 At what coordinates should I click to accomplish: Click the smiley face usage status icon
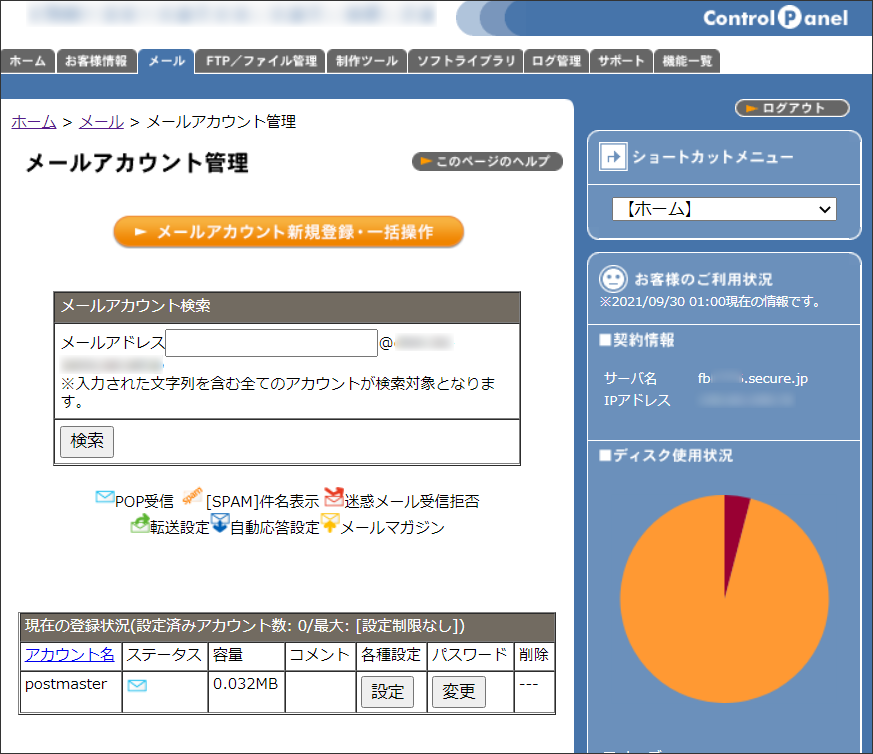coord(612,278)
